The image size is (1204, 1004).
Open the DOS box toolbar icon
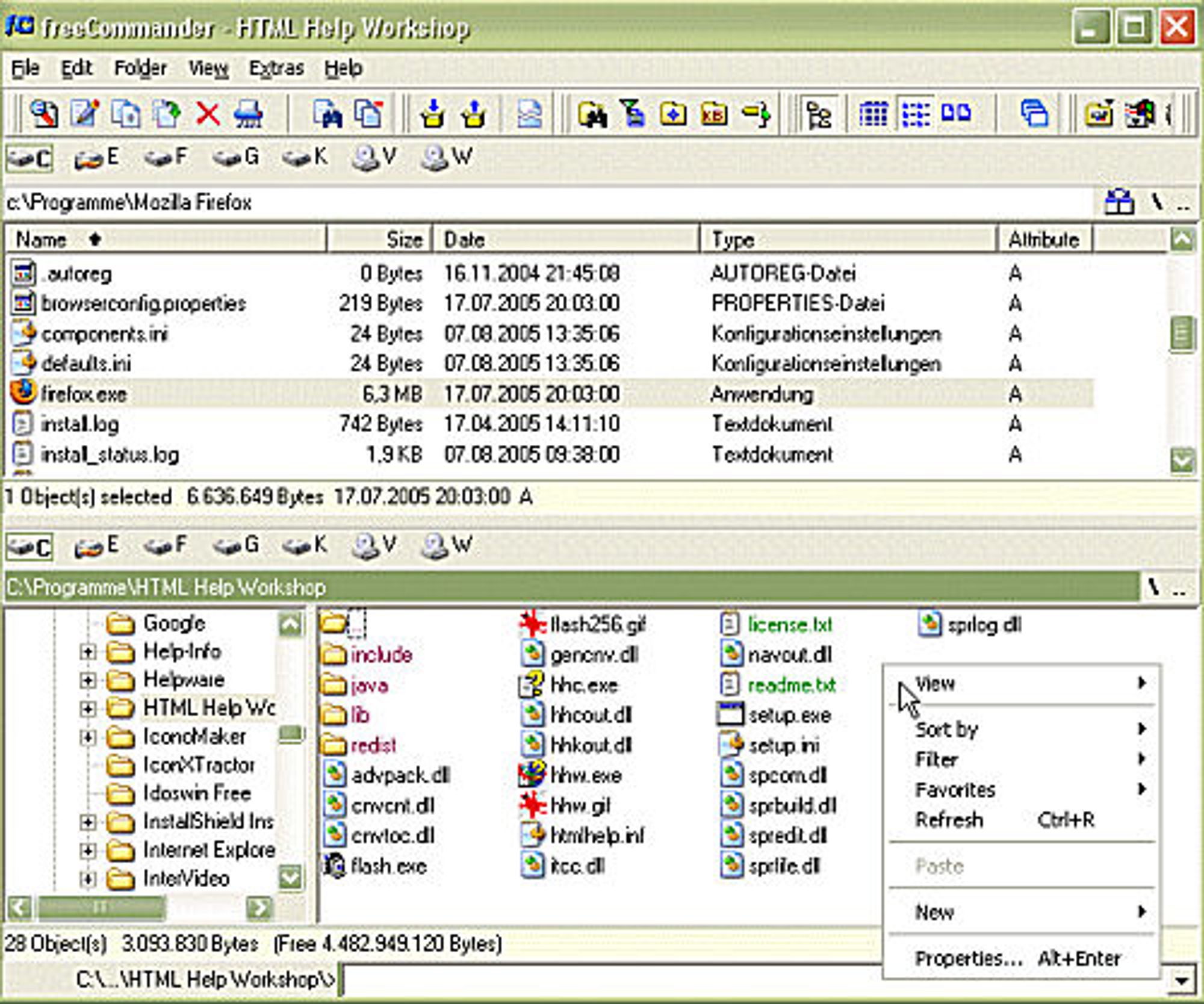(x=1099, y=113)
